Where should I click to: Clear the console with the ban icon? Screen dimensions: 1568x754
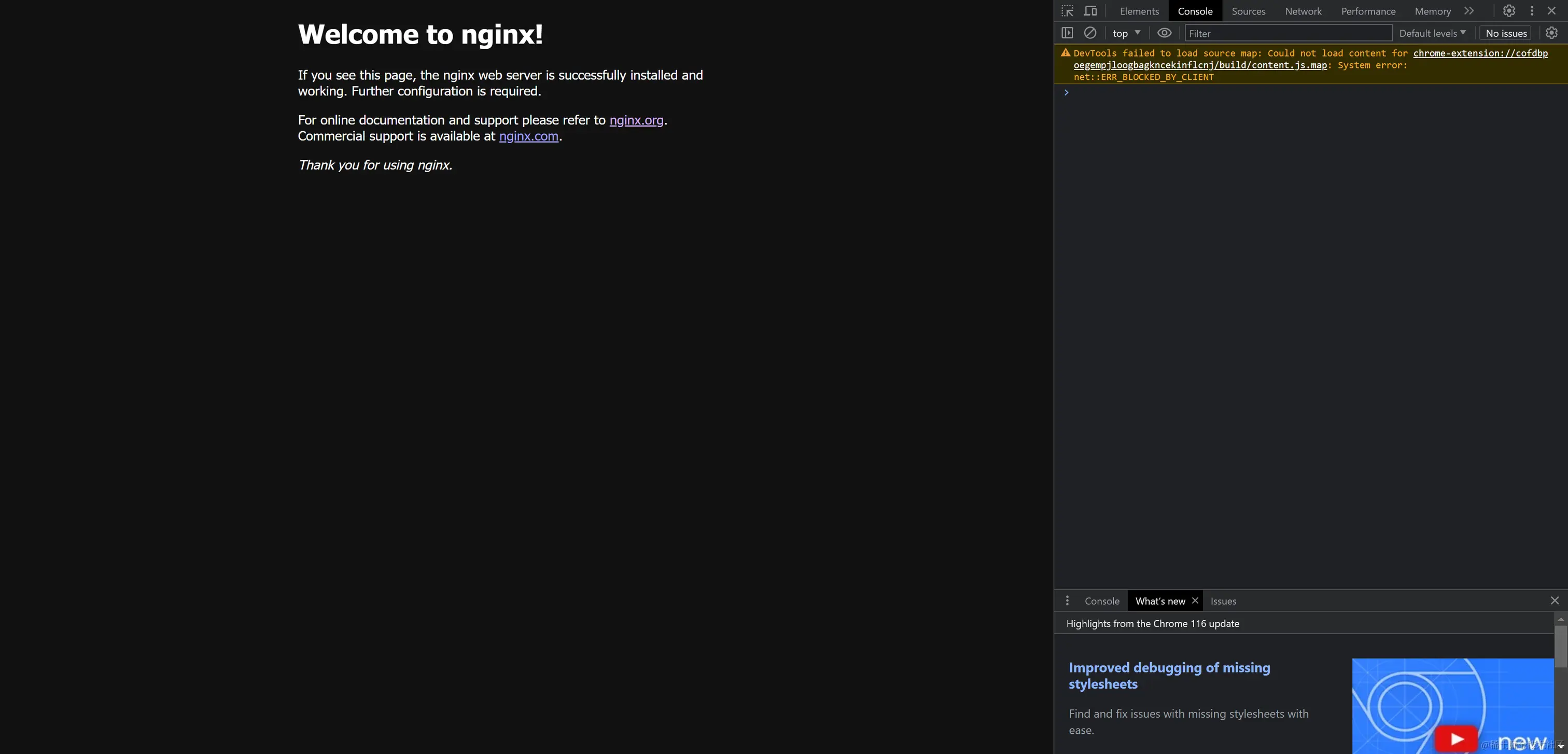pyautogui.click(x=1090, y=33)
